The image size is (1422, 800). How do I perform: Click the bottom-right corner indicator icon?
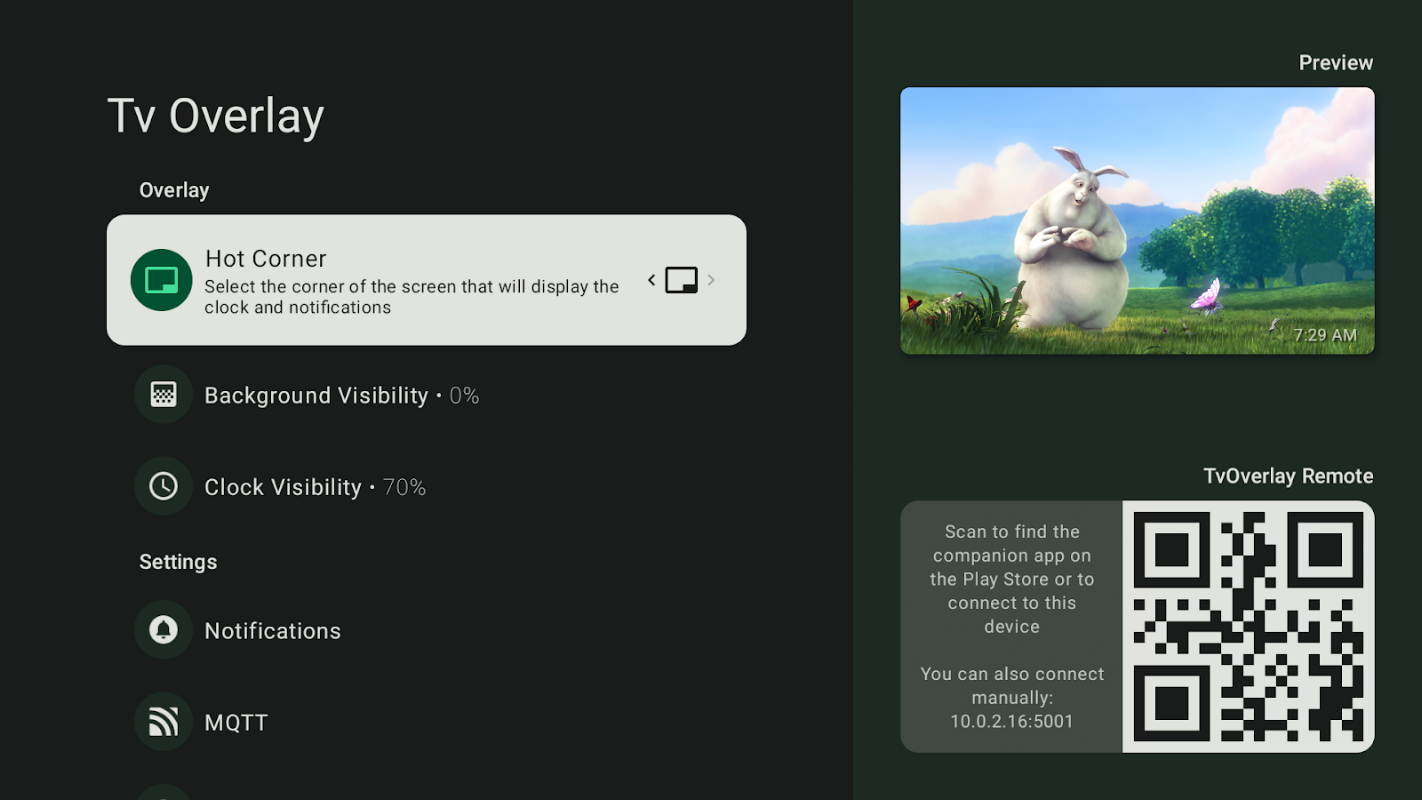point(681,280)
